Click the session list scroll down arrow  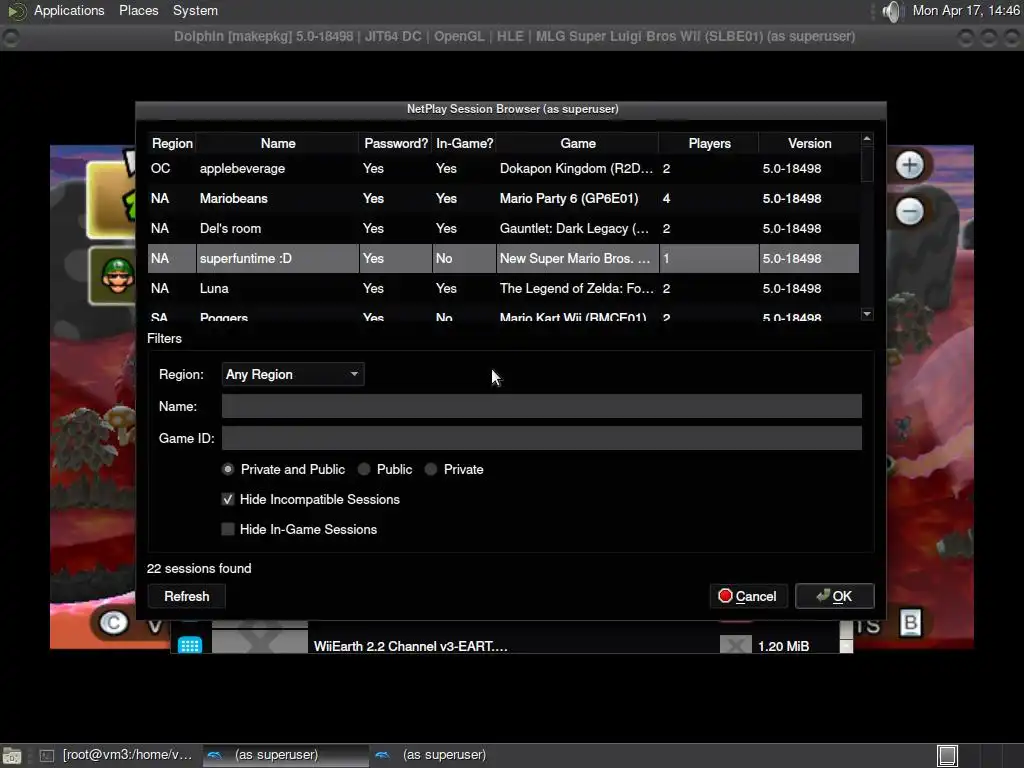pos(867,314)
